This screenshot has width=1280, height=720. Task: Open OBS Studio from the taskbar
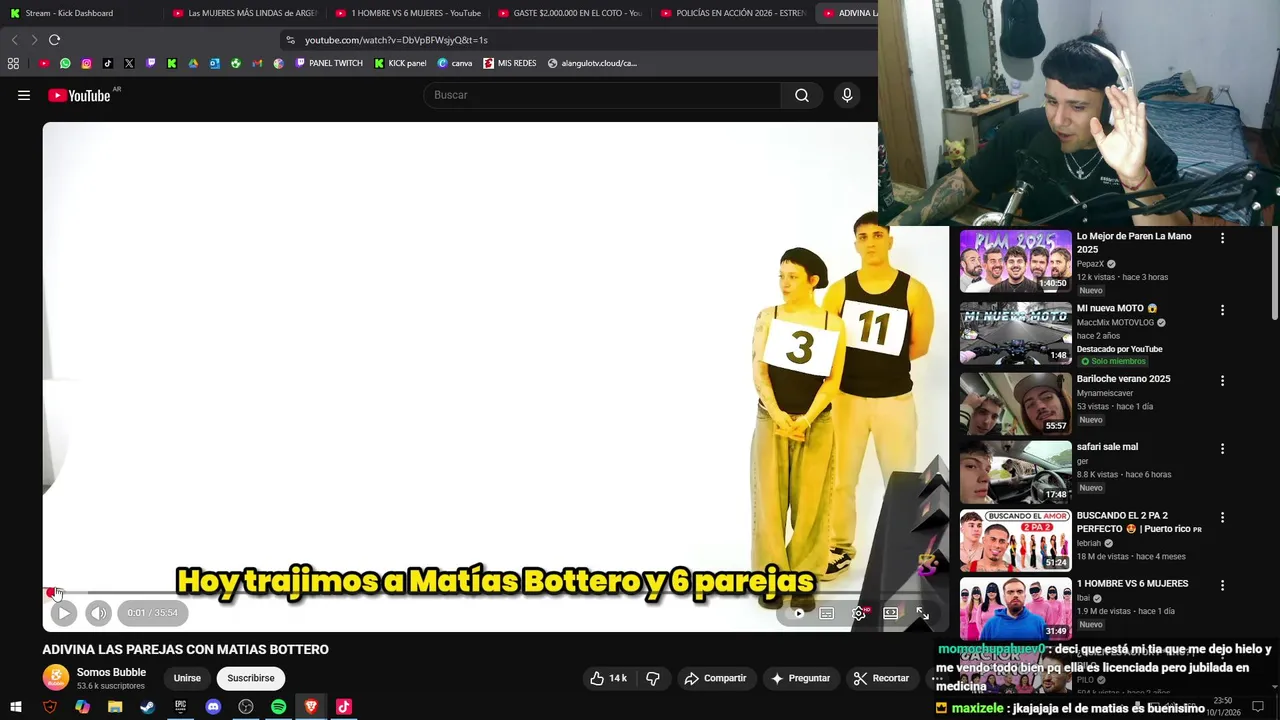point(246,707)
